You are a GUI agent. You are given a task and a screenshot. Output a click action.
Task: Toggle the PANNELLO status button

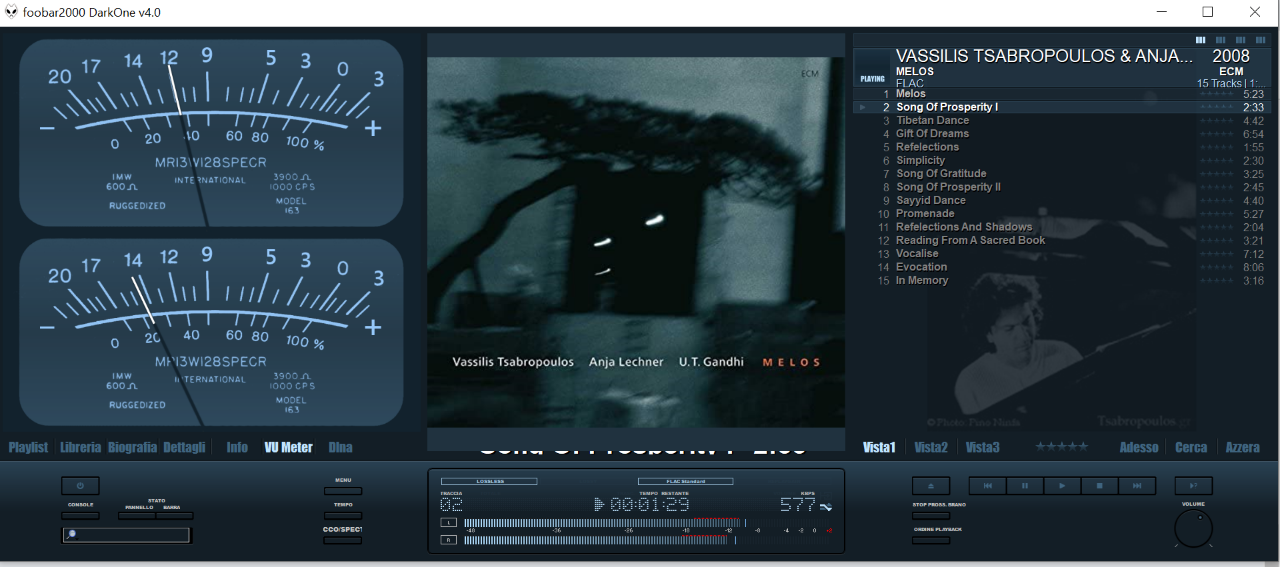pyautogui.click(x=138, y=516)
